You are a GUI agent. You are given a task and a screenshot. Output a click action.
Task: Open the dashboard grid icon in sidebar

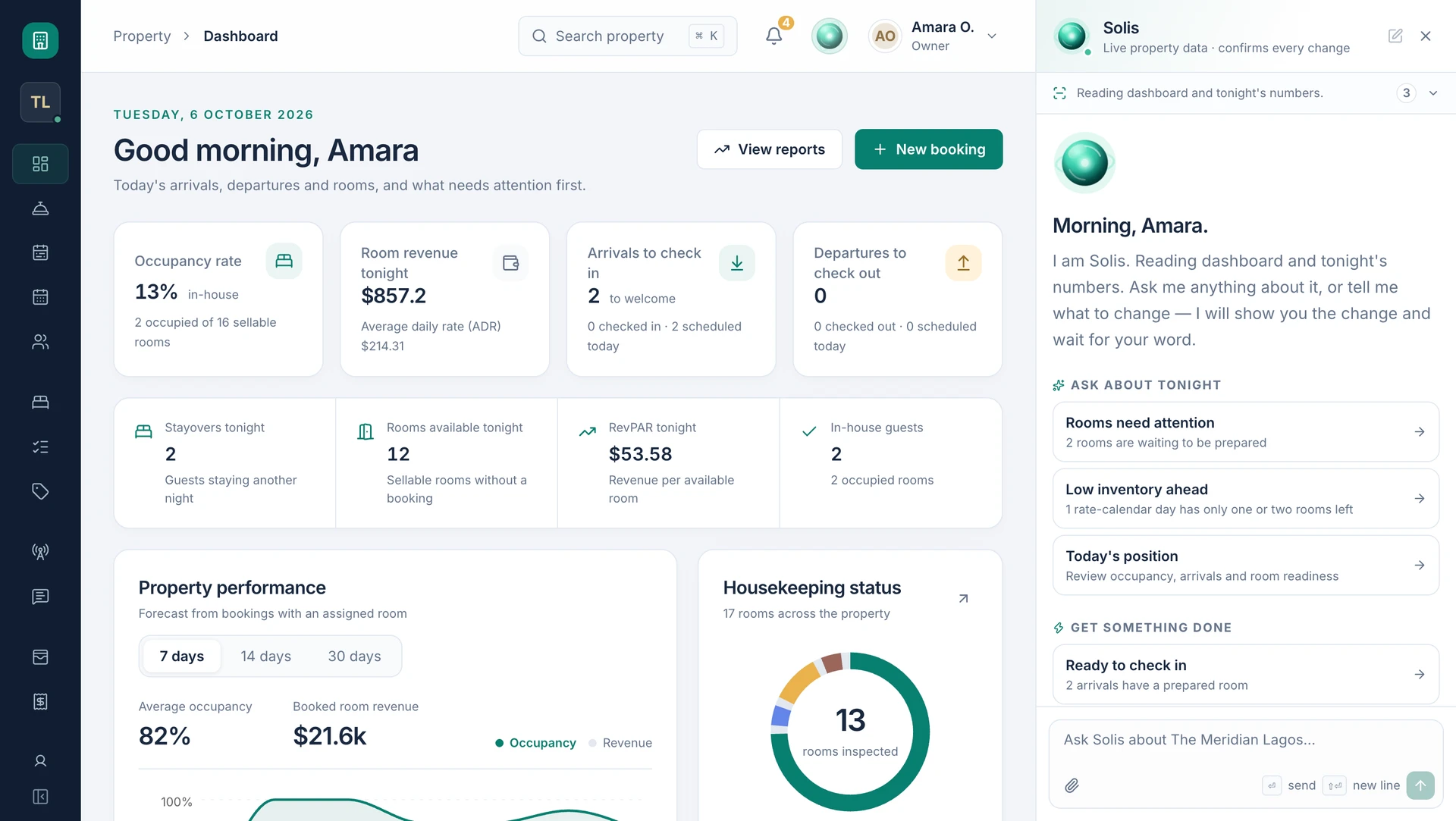(40, 164)
